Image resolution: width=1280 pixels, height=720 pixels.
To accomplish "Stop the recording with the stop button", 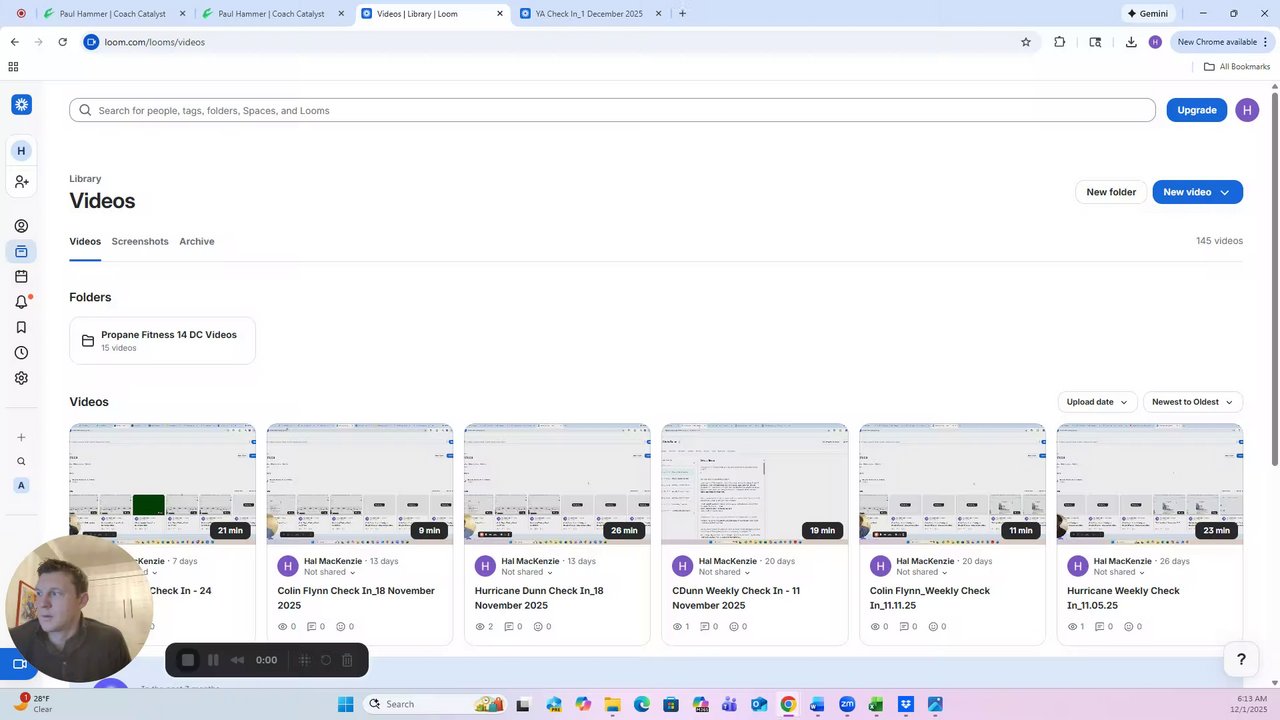I will 187,660.
